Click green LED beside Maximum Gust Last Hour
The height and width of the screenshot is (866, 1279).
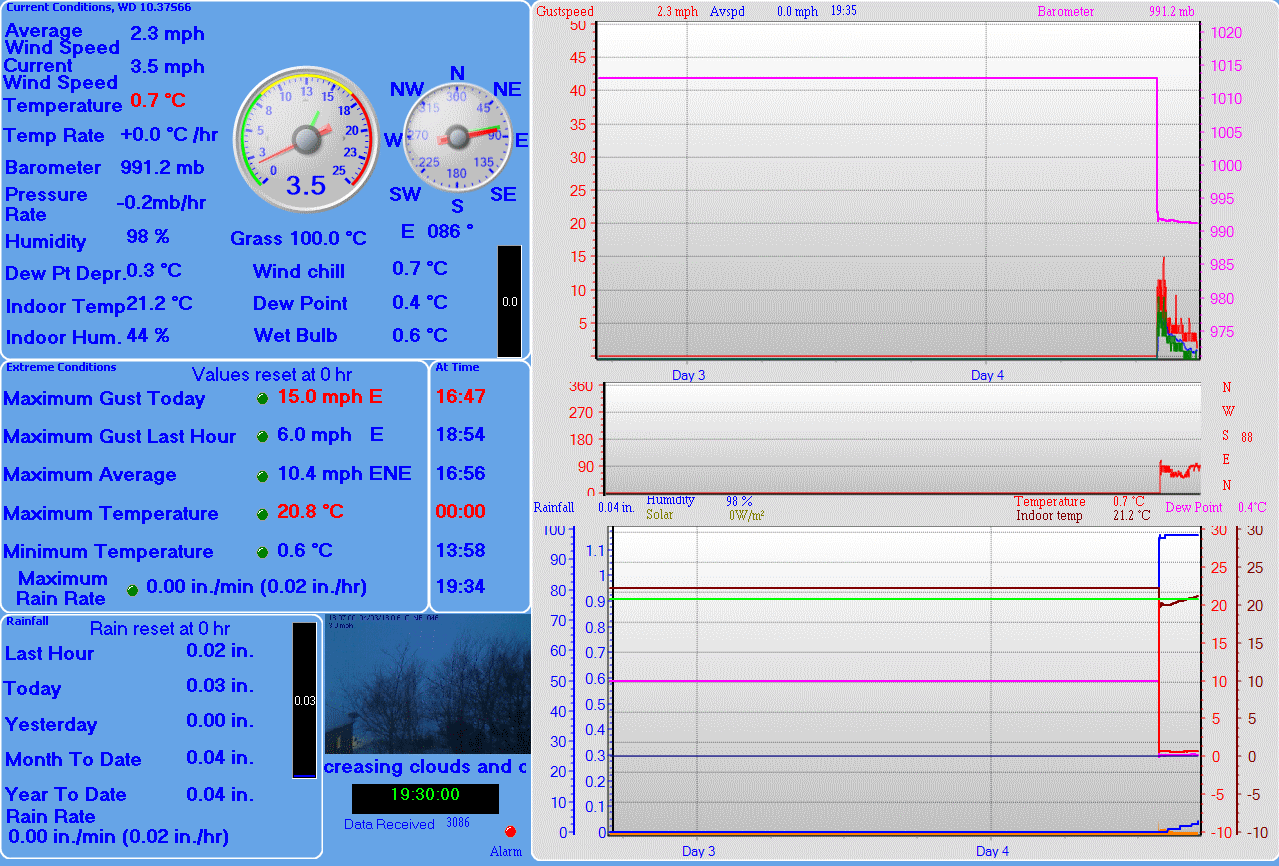[x=263, y=436]
